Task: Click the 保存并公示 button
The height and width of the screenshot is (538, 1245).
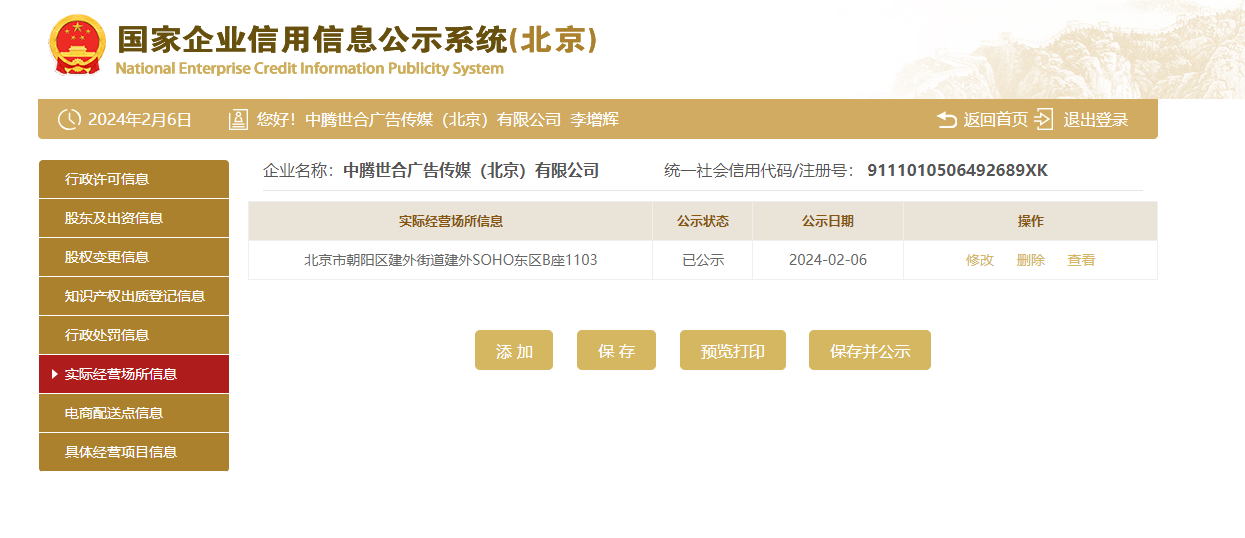Action: pos(870,350)
